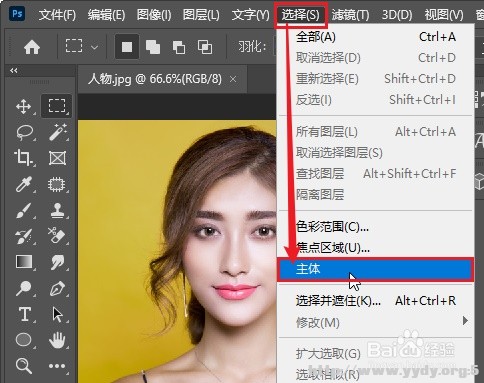Open the 文件(F) File menu
Image resolution: width=484 pixels, height=383 pixels.
[x=57, y=15]
